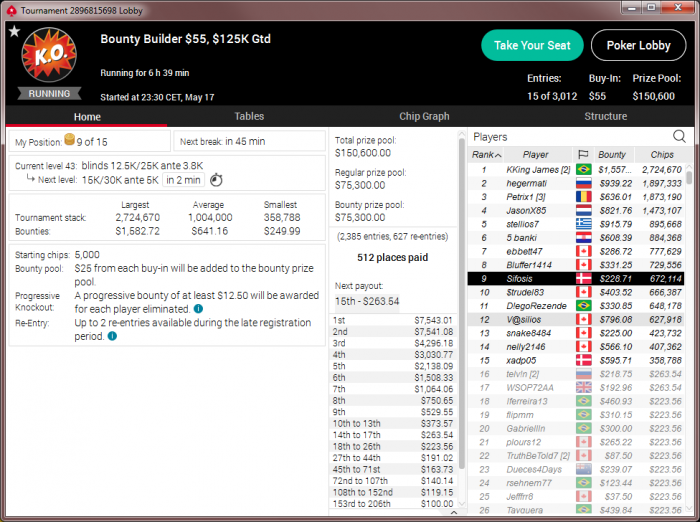
Task: Click the players search magnifier icon
Action: (679, 136)
